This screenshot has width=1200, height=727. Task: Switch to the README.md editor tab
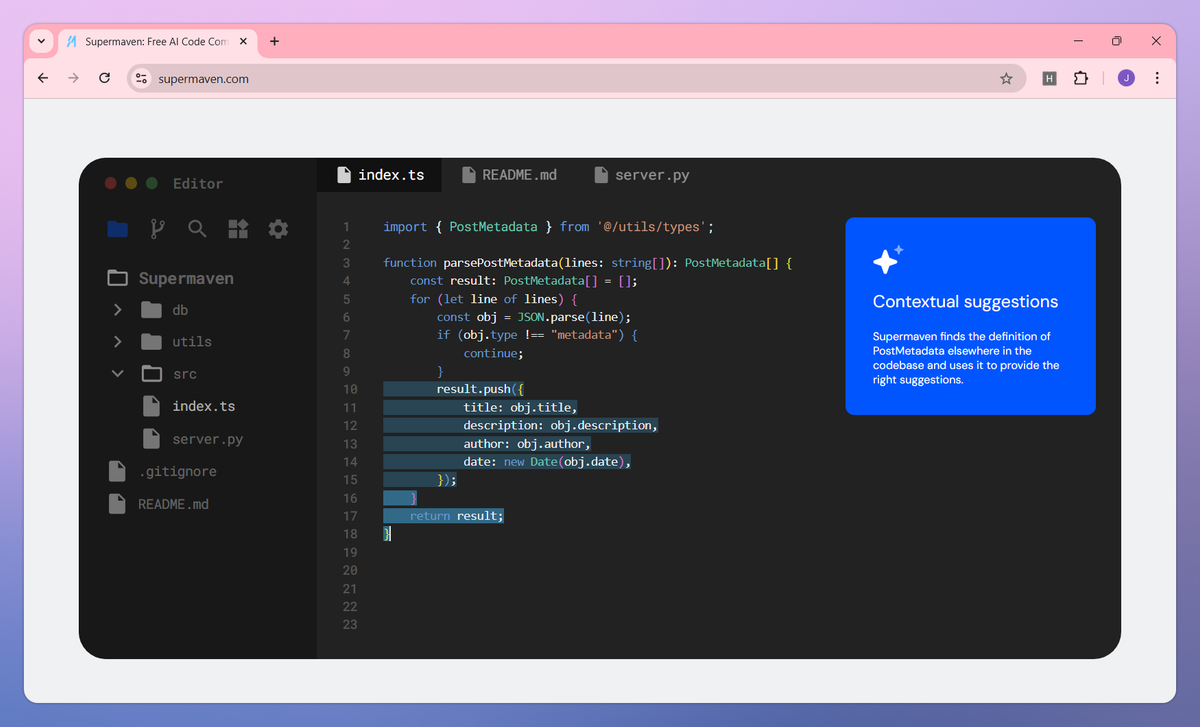coord(509,175)
